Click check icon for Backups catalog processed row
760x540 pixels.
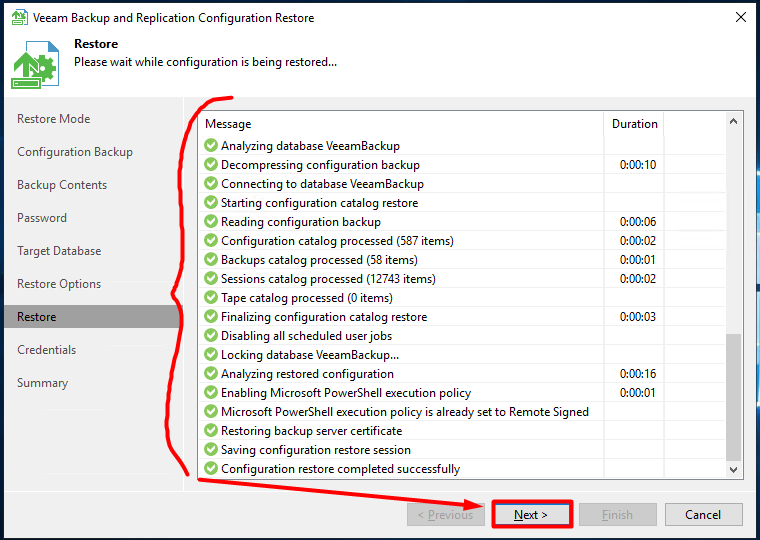(x=211, y=259)
